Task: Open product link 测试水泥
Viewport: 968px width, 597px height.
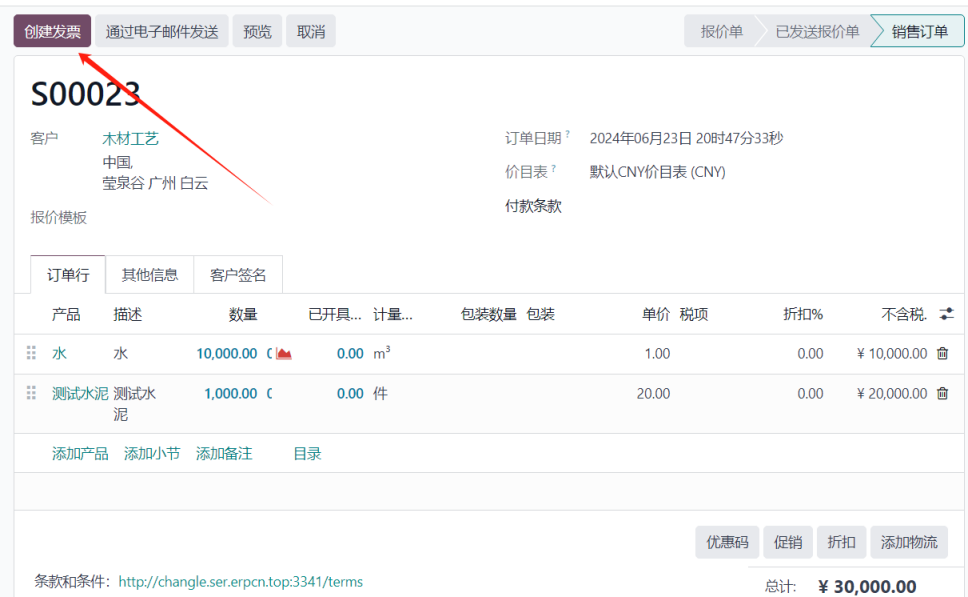Action: pyautogui.click(x=80, y=393)
